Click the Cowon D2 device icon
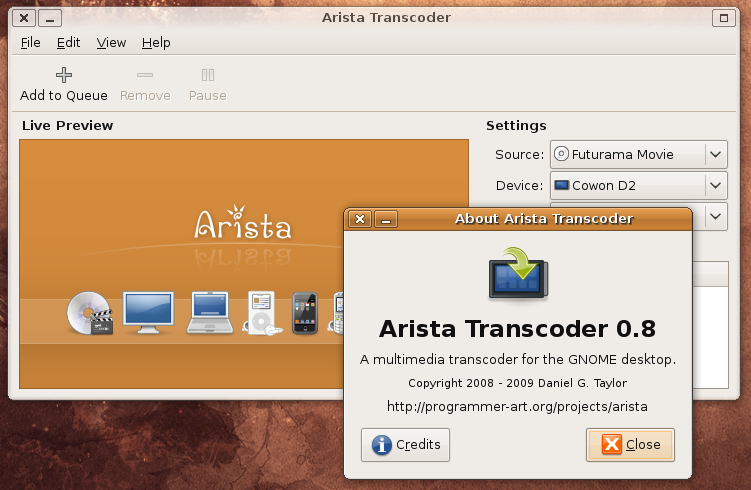 (x=561, y=185)
